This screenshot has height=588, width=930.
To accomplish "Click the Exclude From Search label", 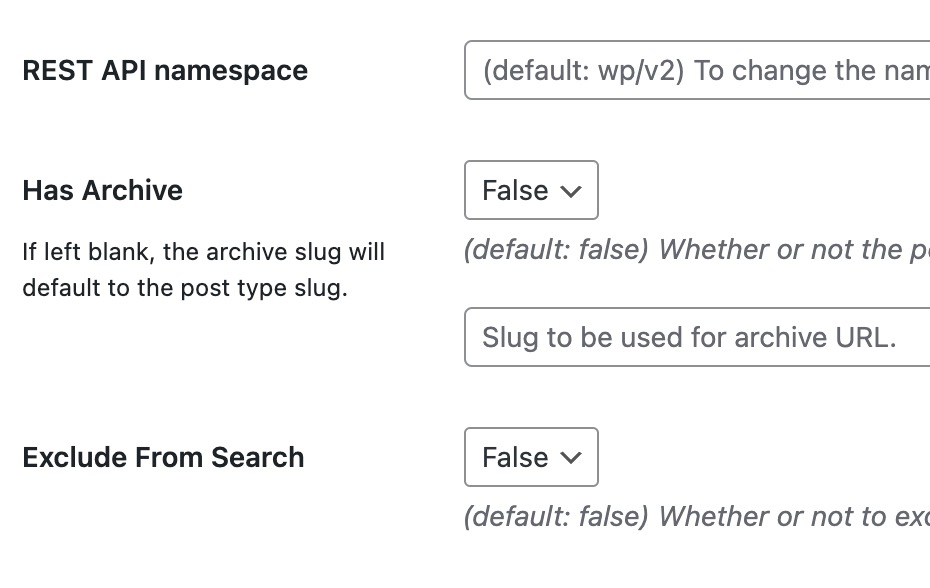I will [163, 458].
